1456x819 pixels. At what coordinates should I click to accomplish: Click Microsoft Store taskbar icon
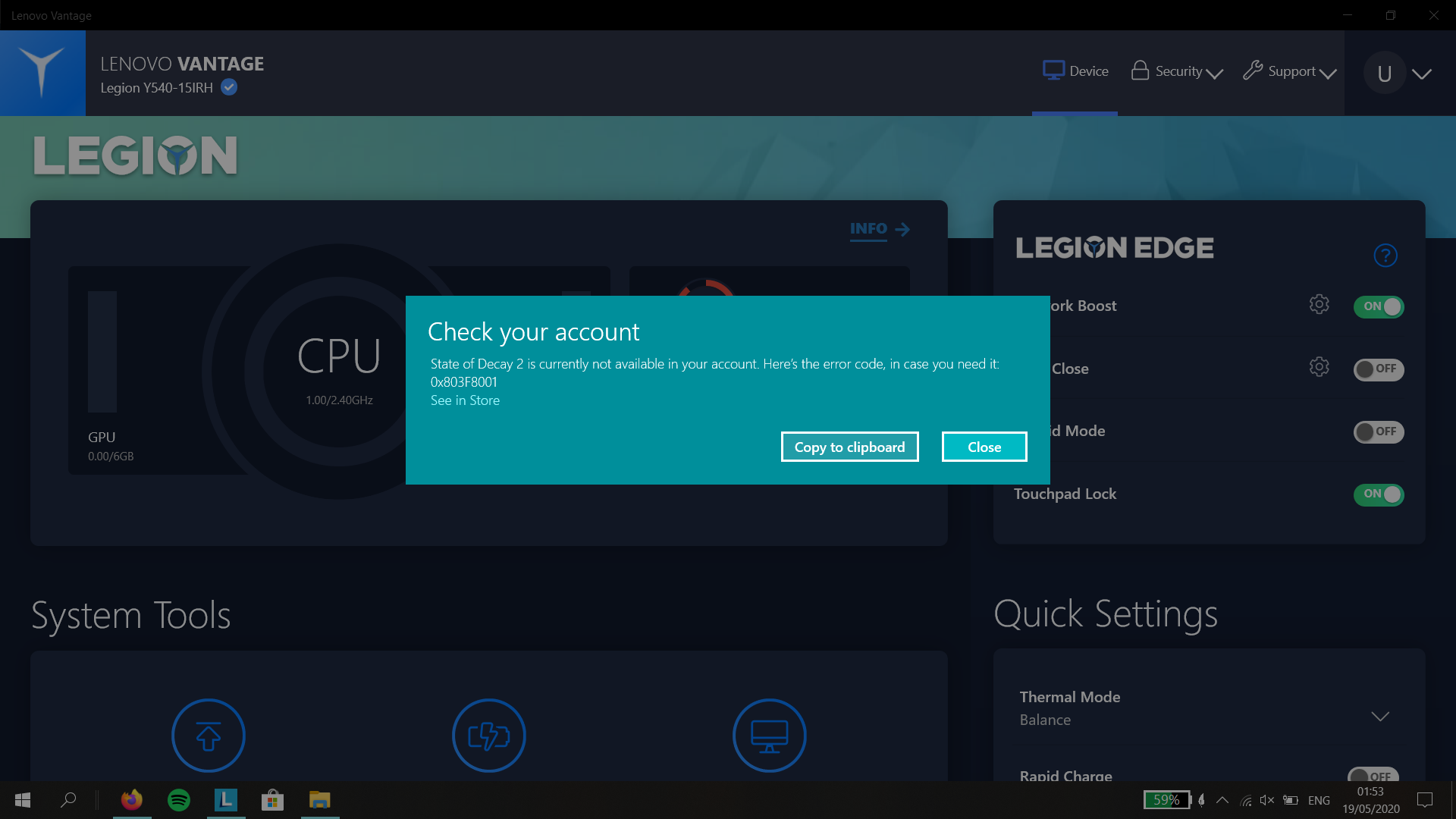[272, 799]
